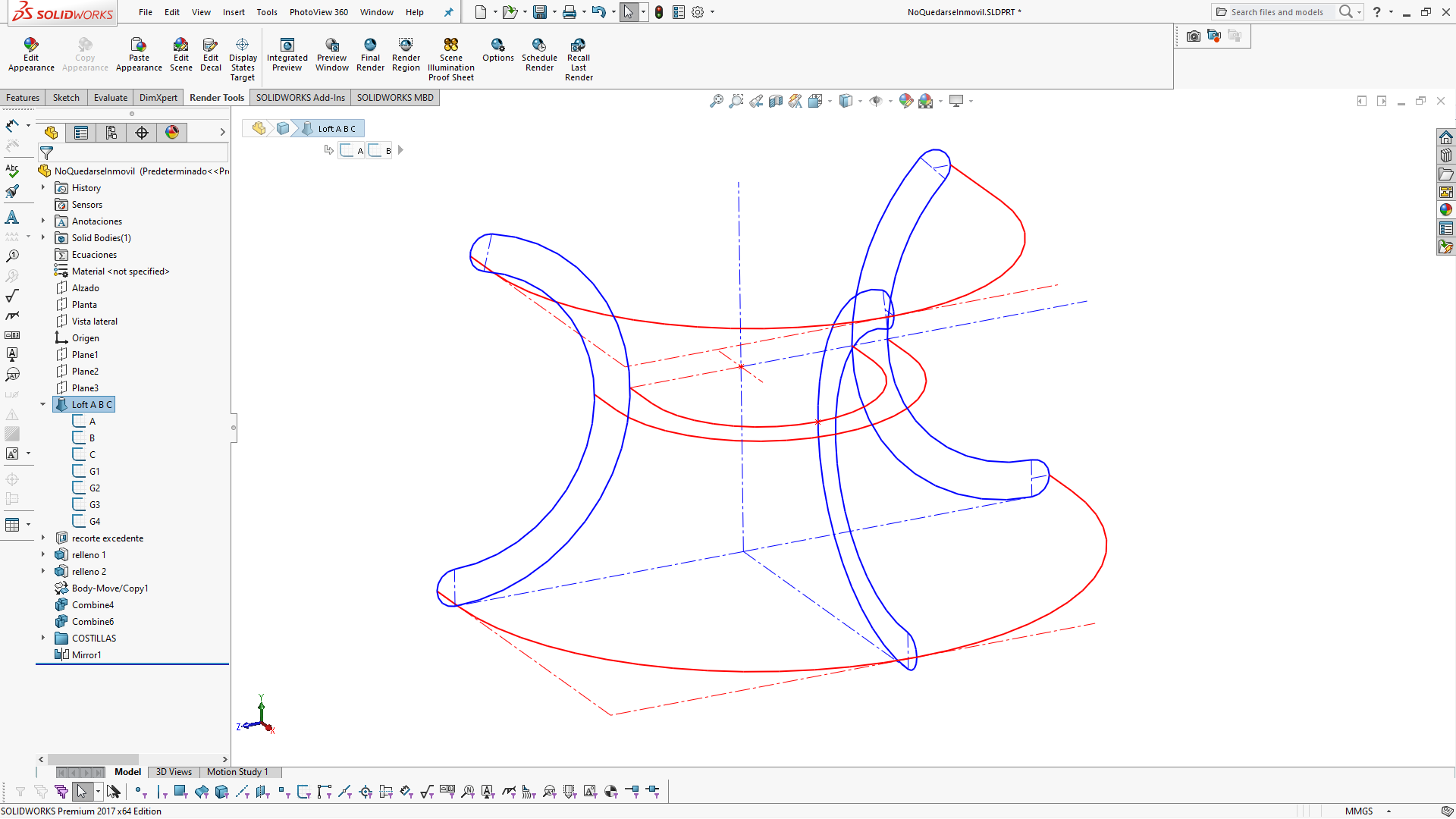Start Final Render
Image resolution: width=1456 pixels, height=819 pixels.
(370, 55)
